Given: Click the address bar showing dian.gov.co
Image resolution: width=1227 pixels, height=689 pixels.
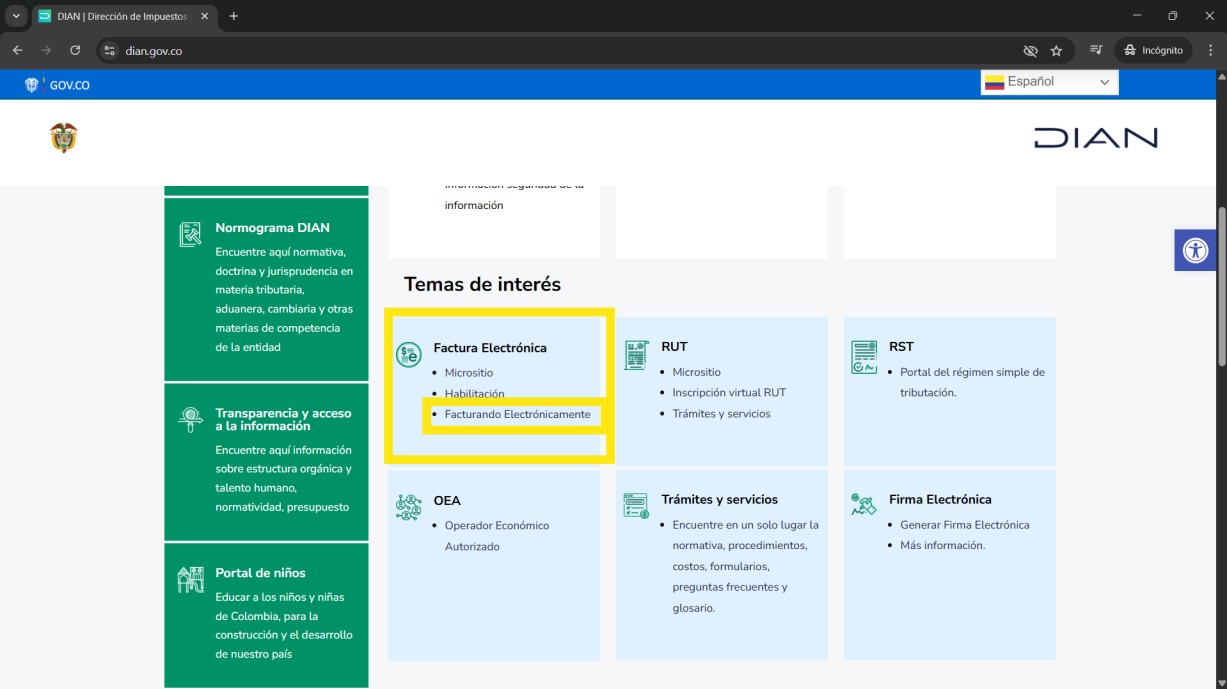Looking at the screenshot, I should coord(560,50).
